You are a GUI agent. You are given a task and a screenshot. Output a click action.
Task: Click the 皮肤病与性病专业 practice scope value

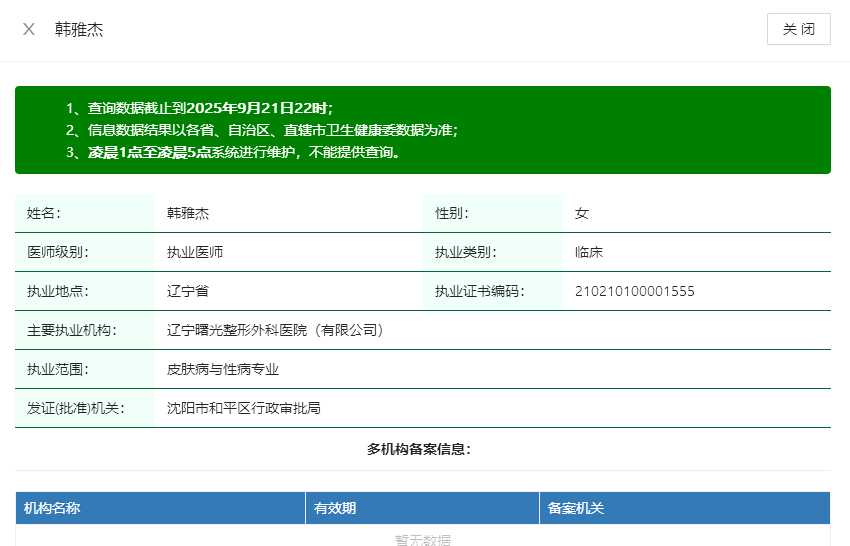click(222, 369)
